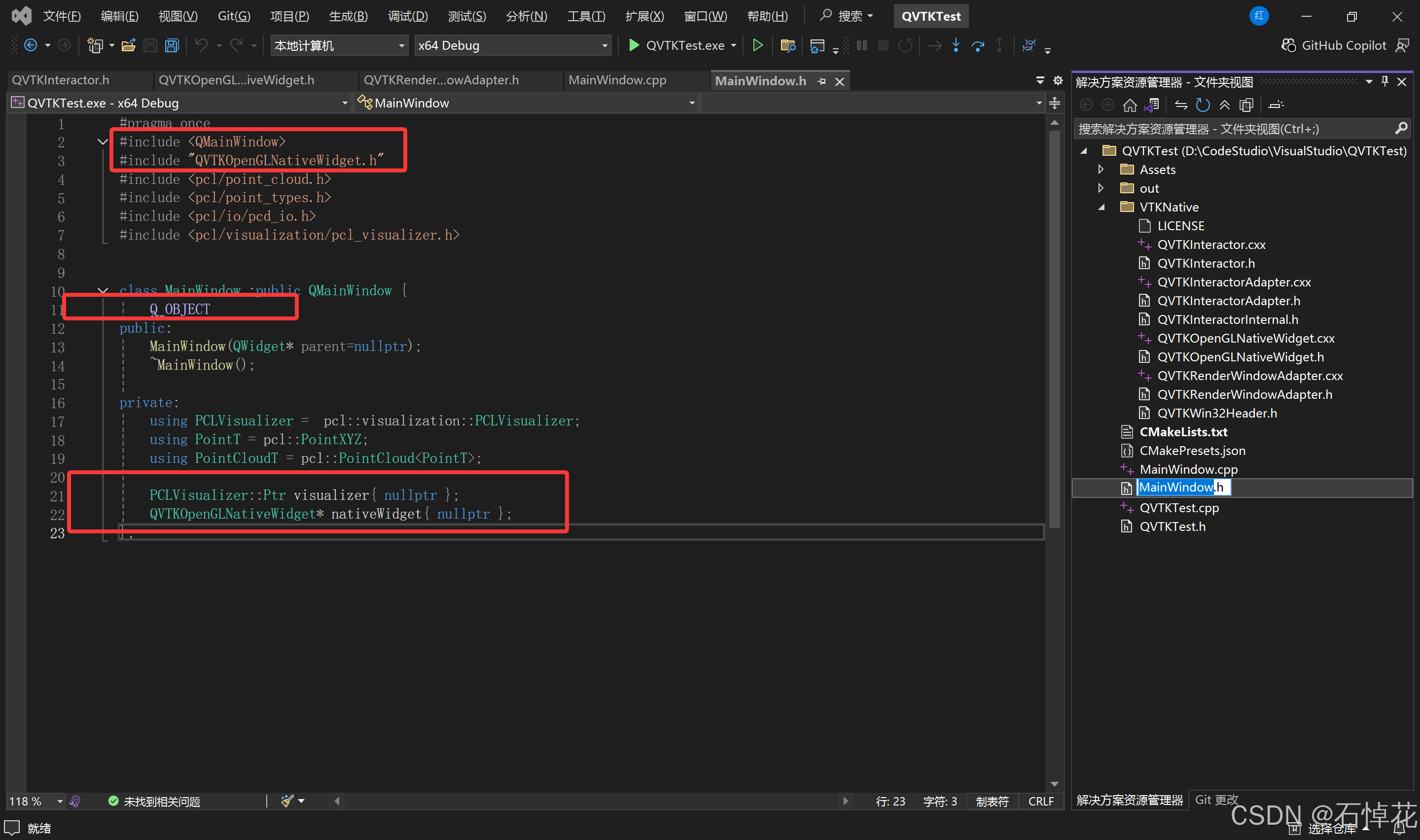Viewport: 1420px width, 840px height.
Task: Click the Undo icon
Action: tap(203, 45)
